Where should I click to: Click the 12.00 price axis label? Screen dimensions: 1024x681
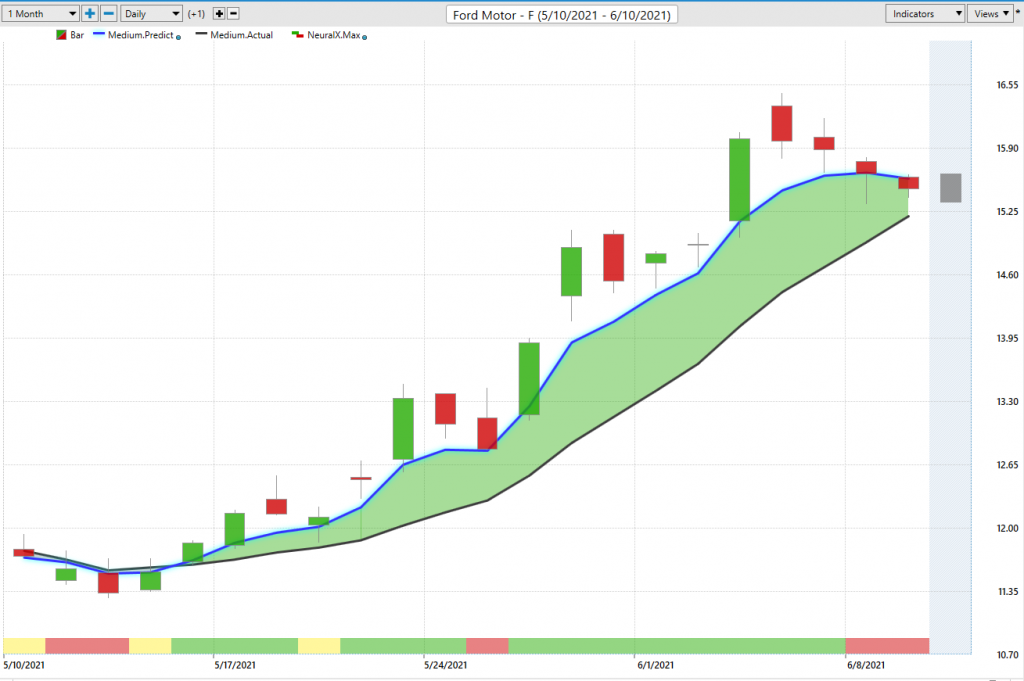click(x=1007, y=528)
